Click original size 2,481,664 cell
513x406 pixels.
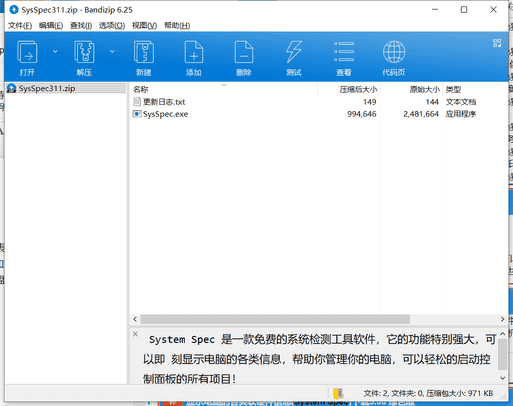pos(421,114)
